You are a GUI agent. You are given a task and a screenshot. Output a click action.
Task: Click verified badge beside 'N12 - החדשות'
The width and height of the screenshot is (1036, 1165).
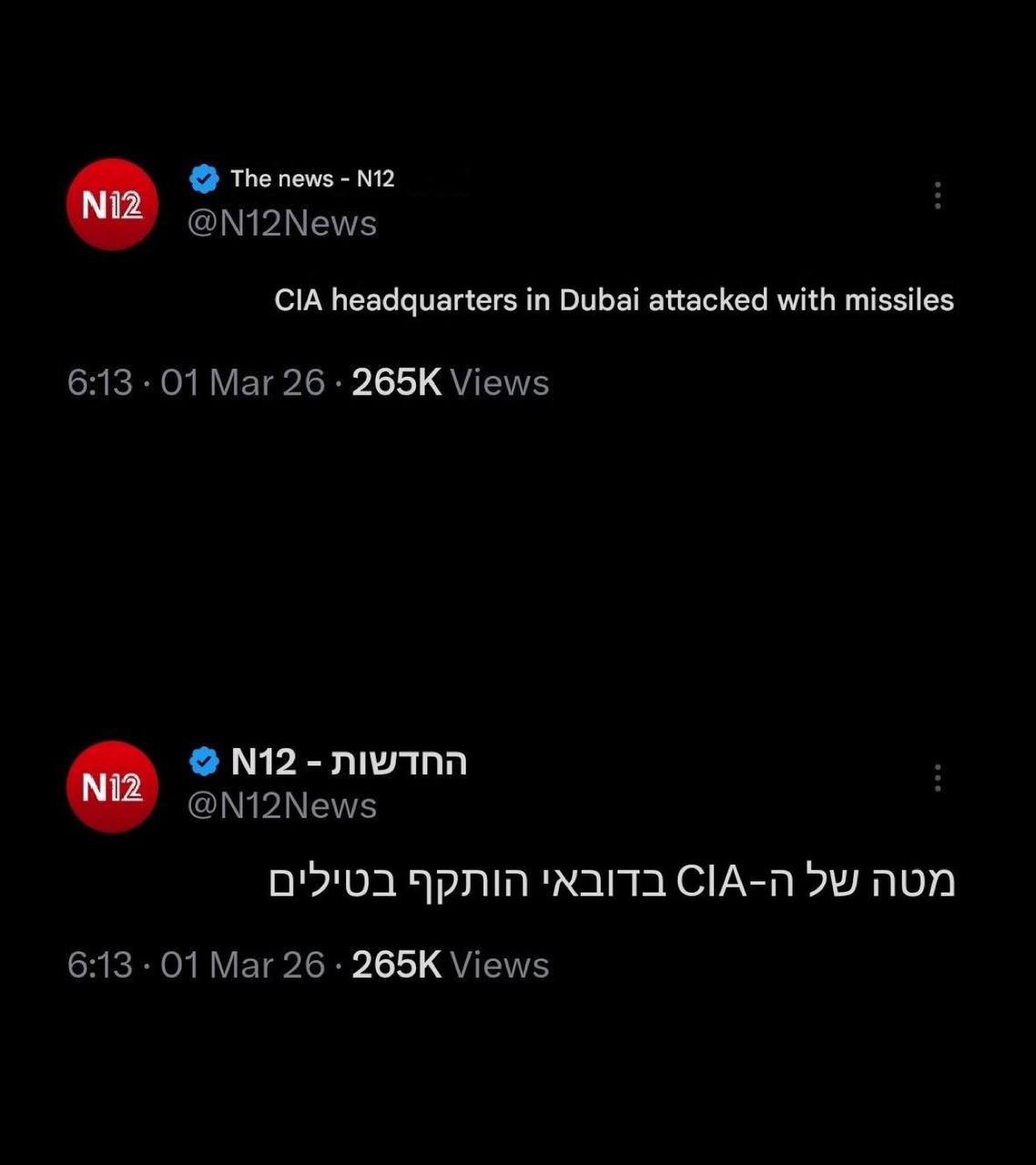point(204,761)
